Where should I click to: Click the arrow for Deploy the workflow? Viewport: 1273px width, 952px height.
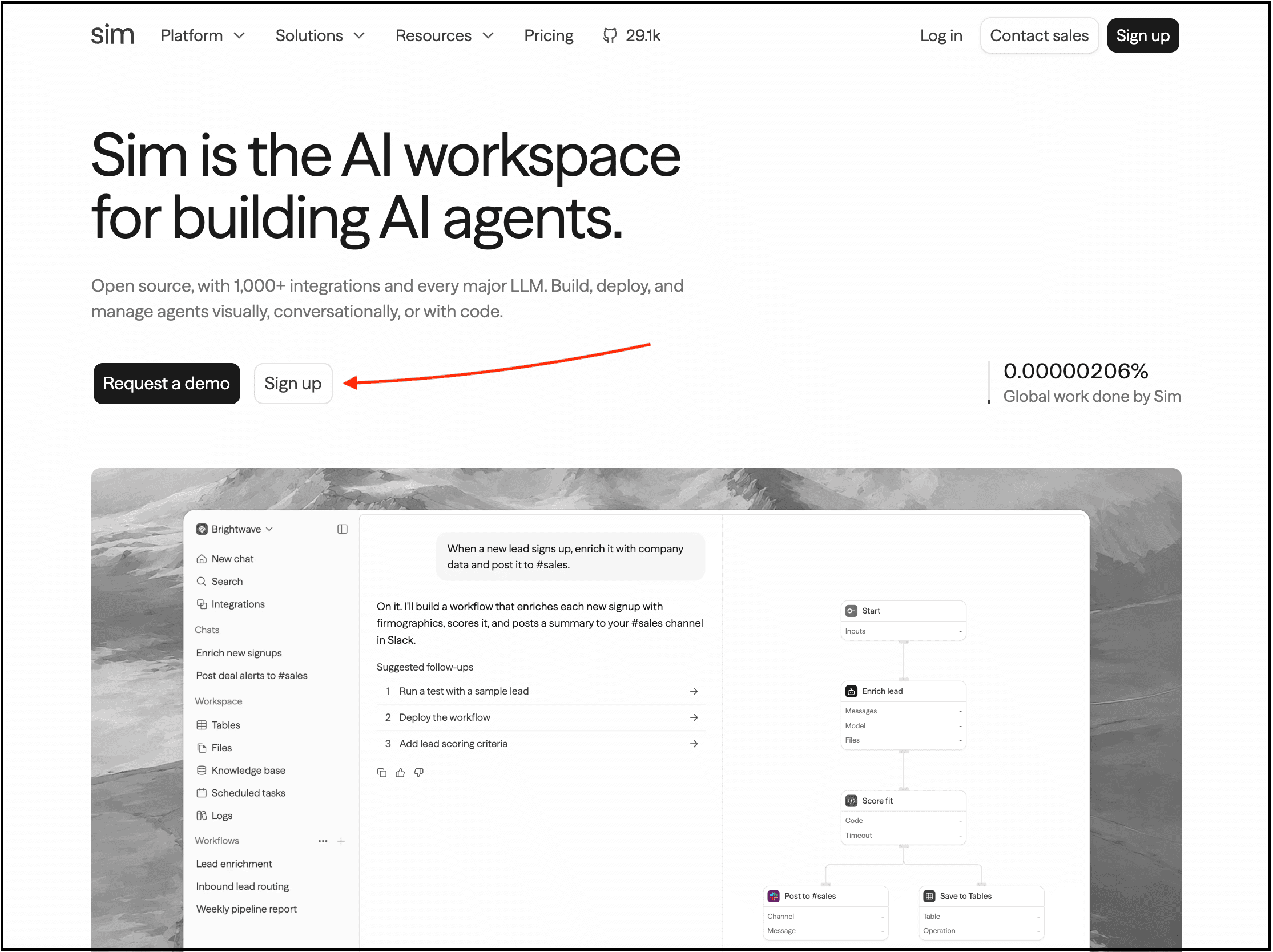pyautogui.click(x=694, y=717)
